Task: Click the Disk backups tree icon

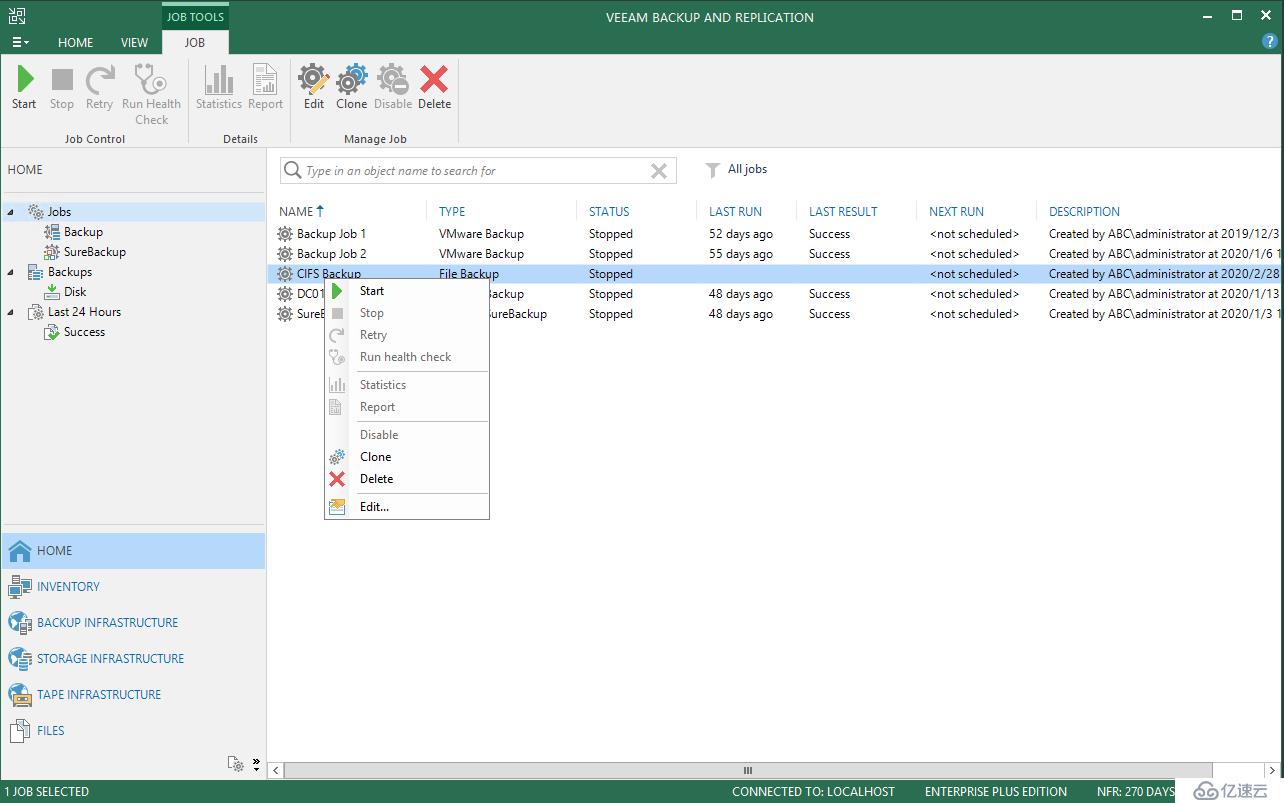Action: tap(52, 292)
